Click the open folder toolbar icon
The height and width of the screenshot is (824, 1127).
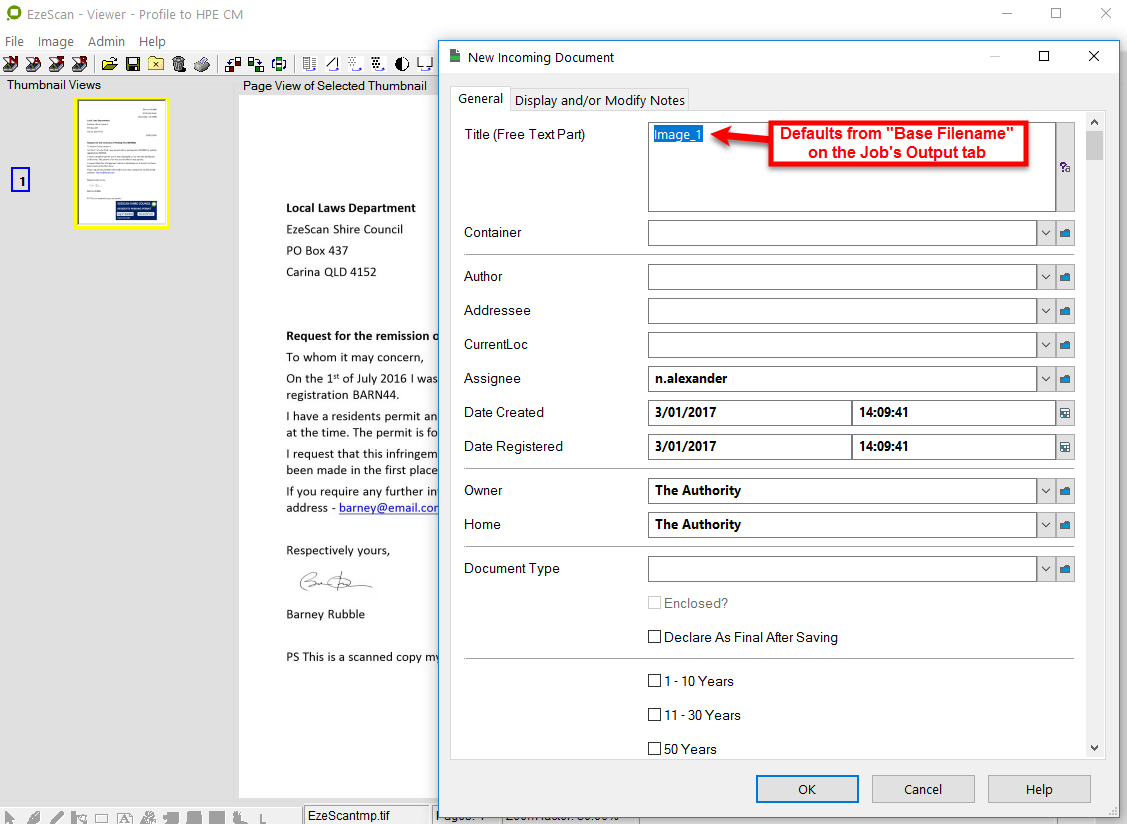[109, 64]
